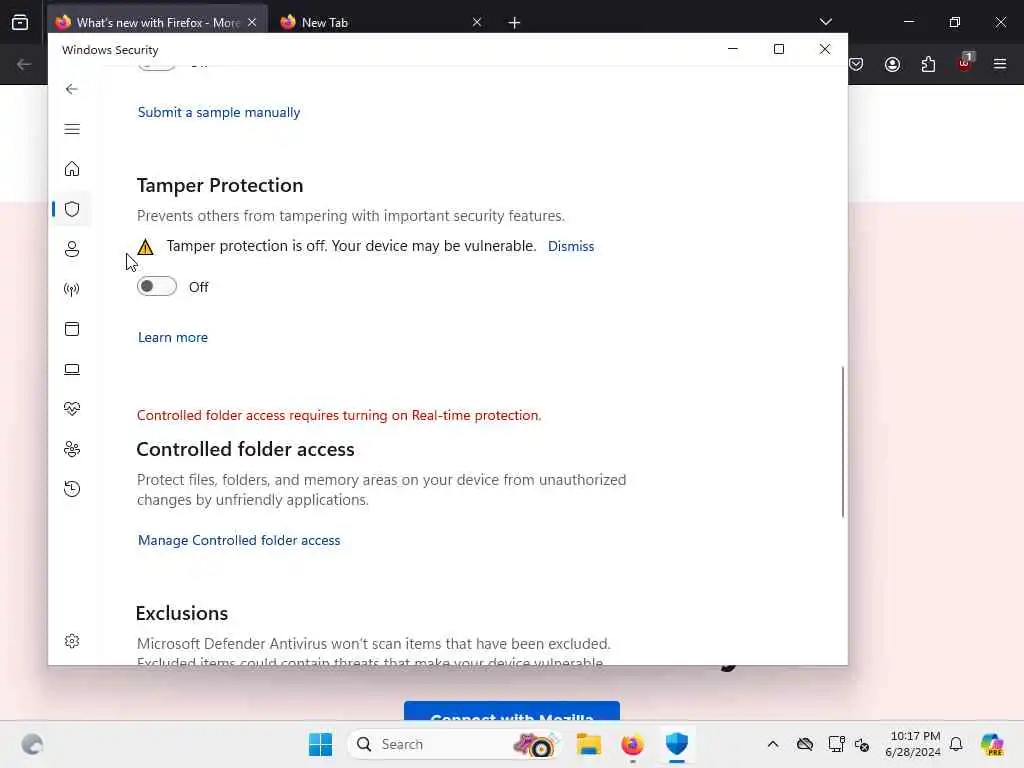
Task: Click the taskbar Search box
Action: (455, 744)
